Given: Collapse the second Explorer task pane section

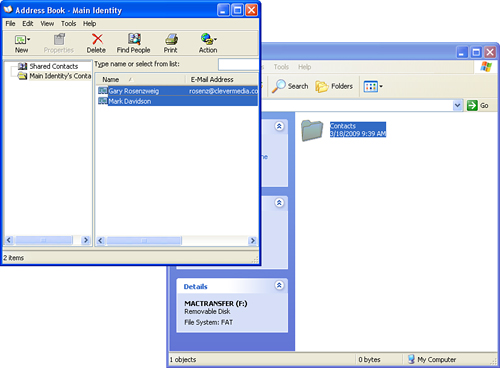Looking at the screenshot, I should [279, 203].
